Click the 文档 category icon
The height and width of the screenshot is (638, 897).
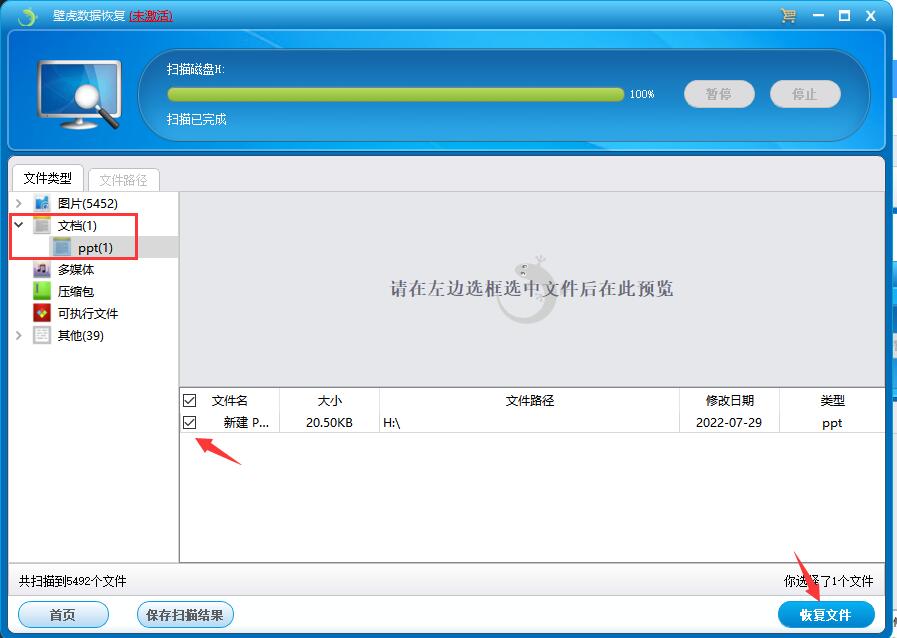coord(42,226)
